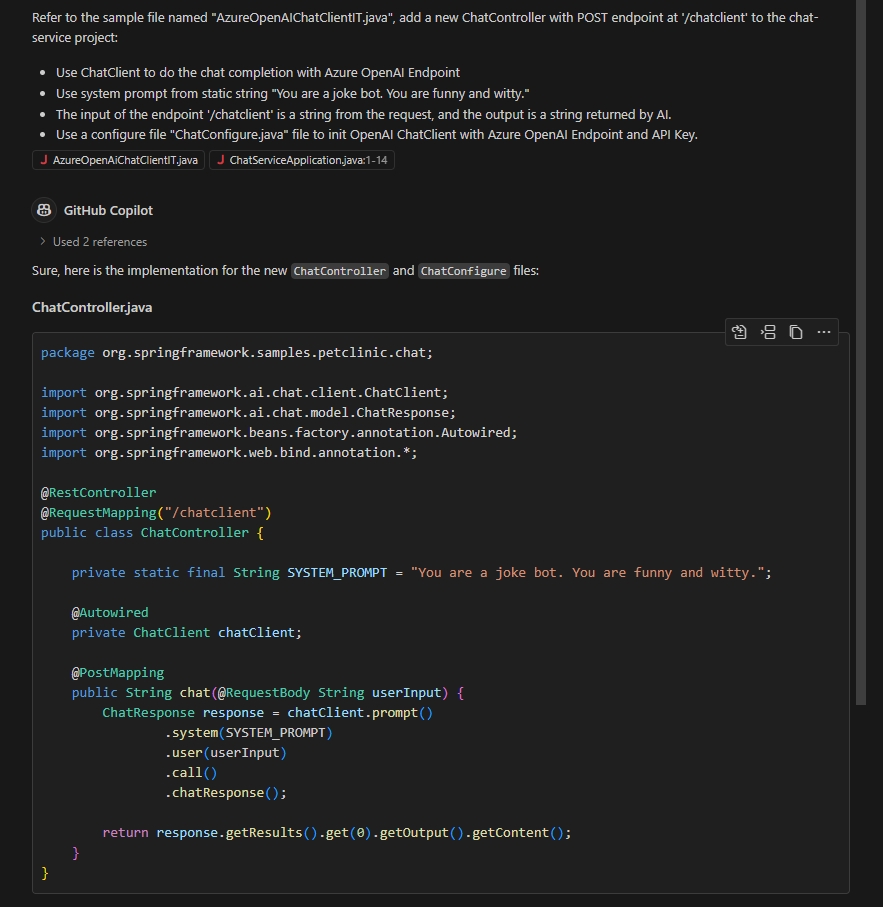The image size is (883, 907).
Task: Click Insert at Cursor icon on code block
Action: tap(768, 332)
